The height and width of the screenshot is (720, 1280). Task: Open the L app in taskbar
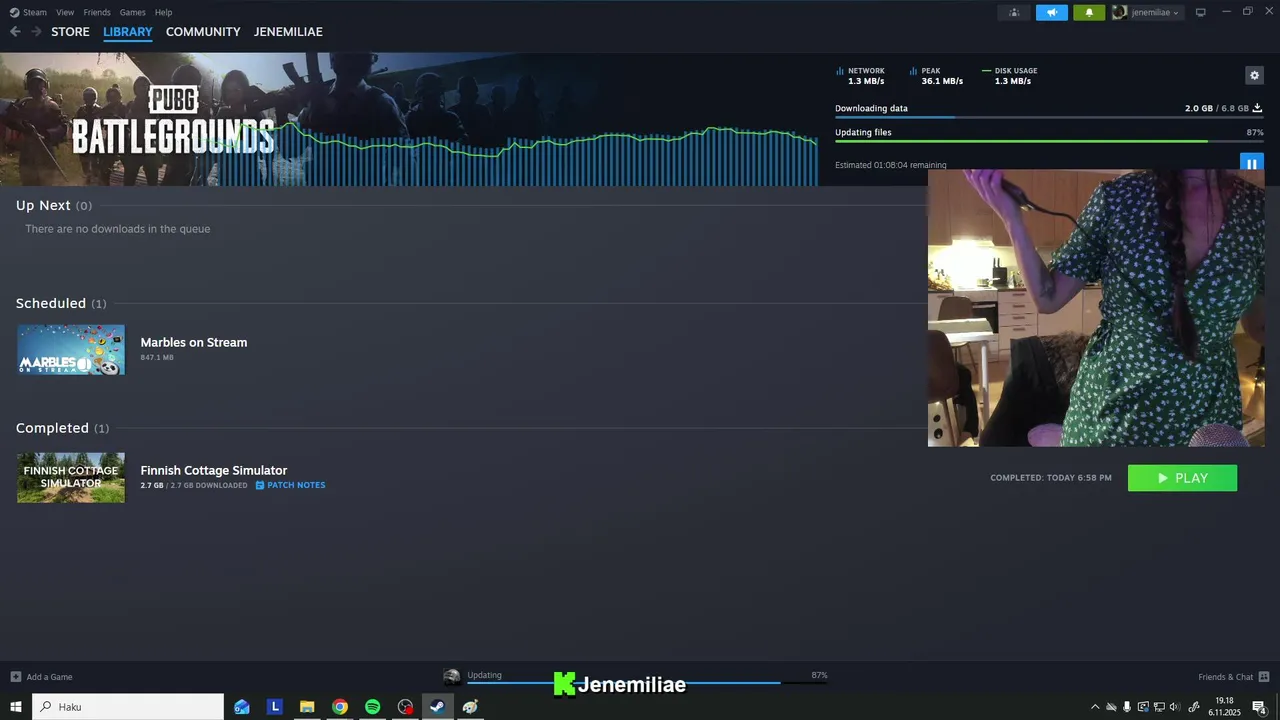(x=274, y=707)
